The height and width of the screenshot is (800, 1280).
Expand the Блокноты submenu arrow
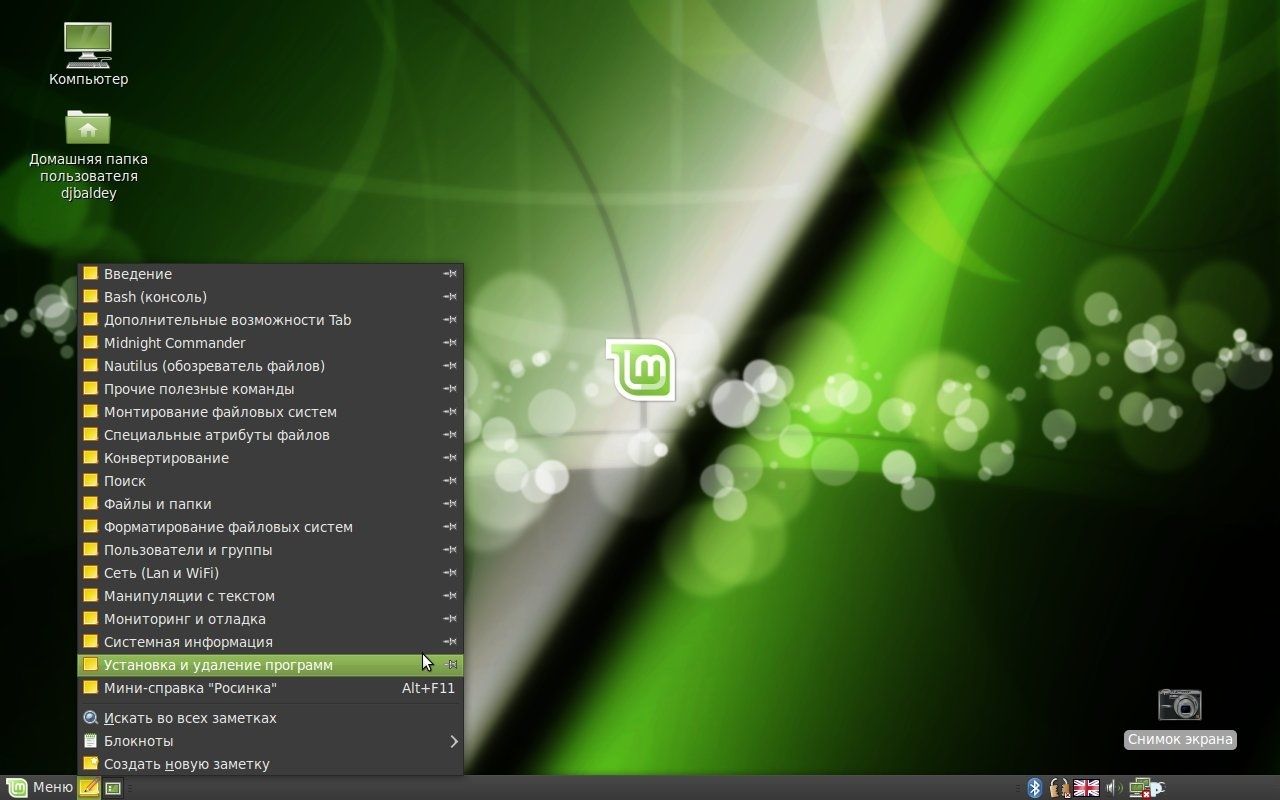coord(453,741)
